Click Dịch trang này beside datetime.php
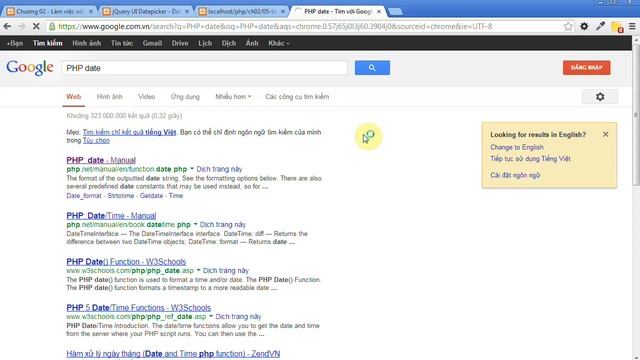Viewport: 640px width, 360px height. coord(223,224)
